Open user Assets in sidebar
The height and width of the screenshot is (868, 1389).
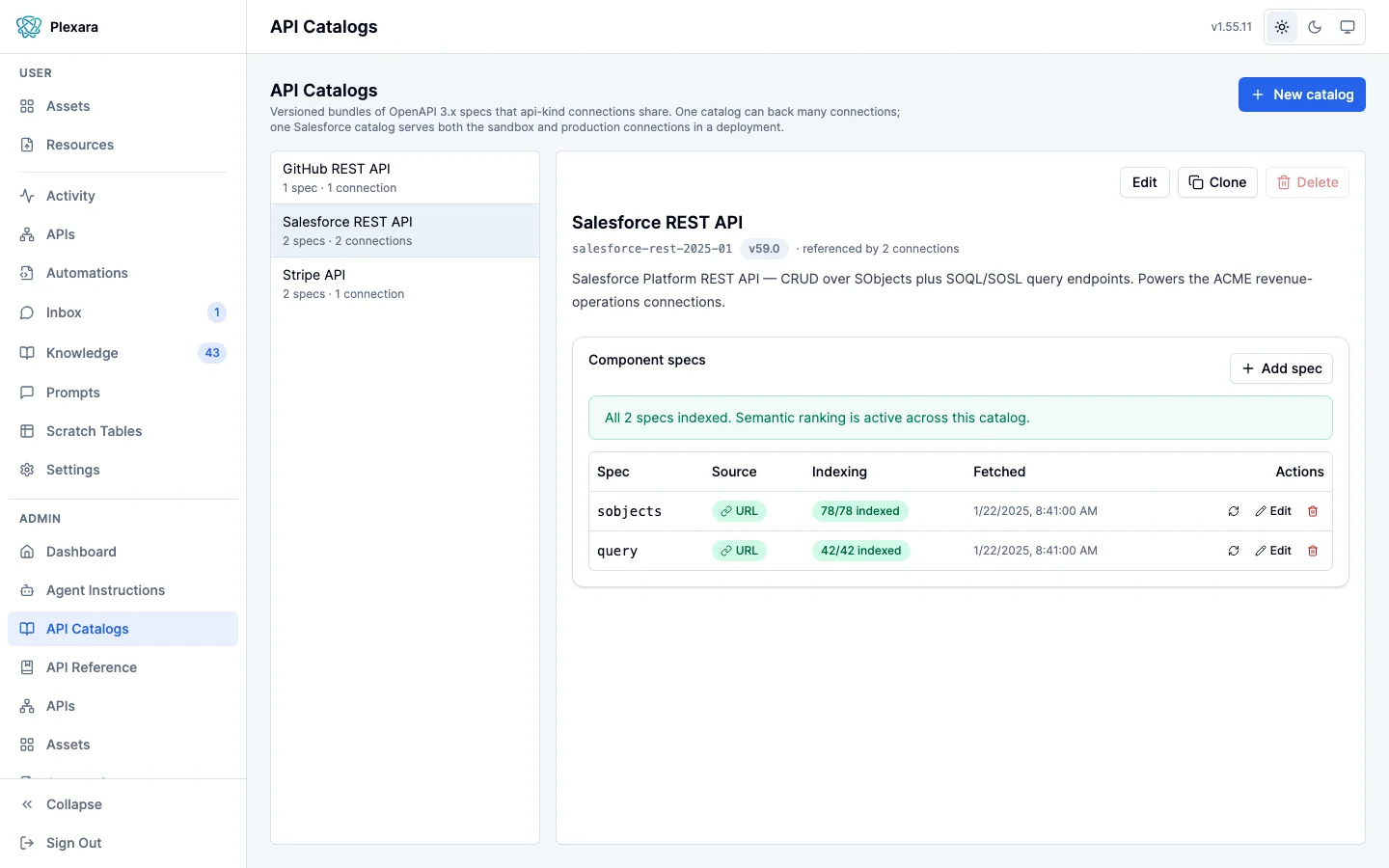coord(123,106)
